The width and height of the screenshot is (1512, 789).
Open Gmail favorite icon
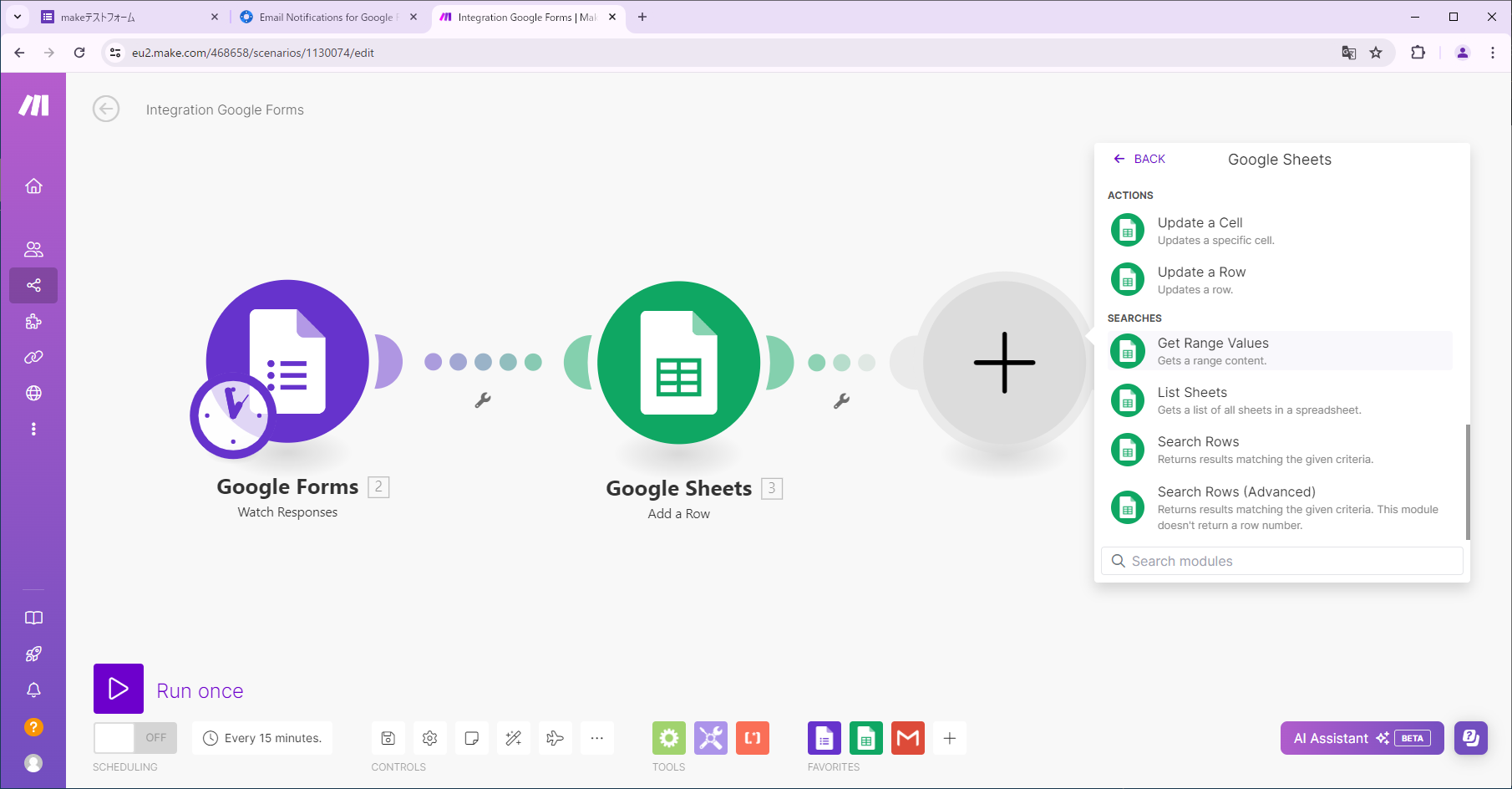(908, 738)
